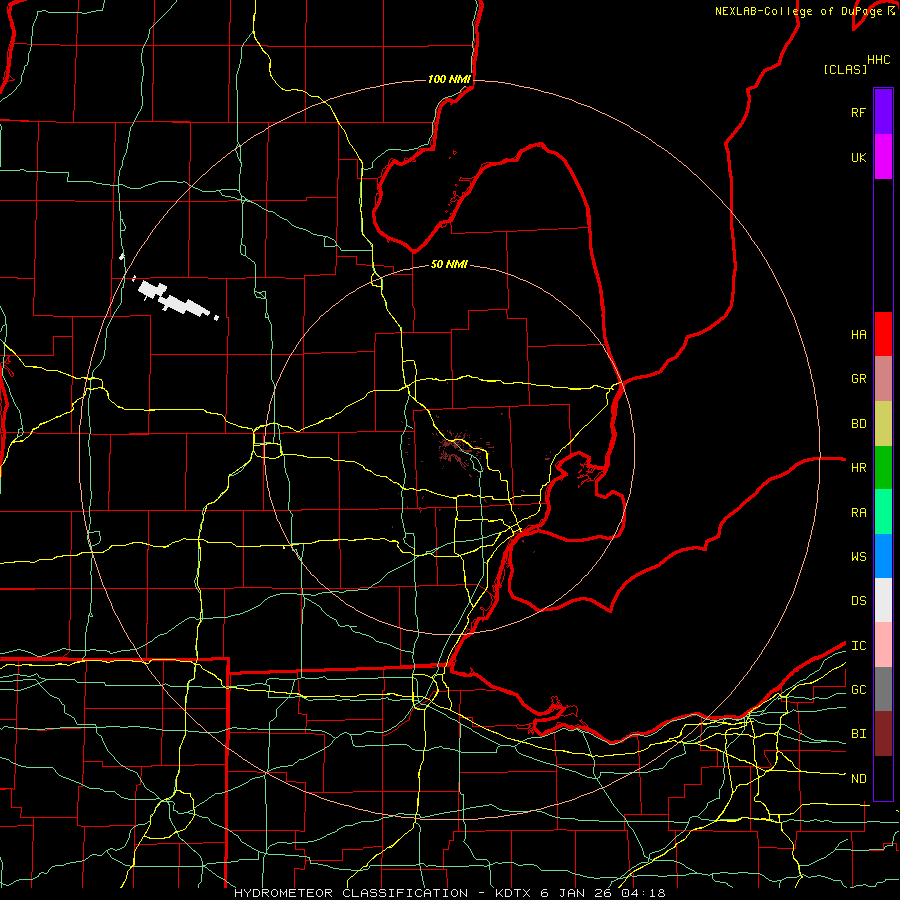Click the 6 JAN 26 04:18 timestamp
Image resolution: width=900 pixels, height=900 pixels.
pos(603,893)
